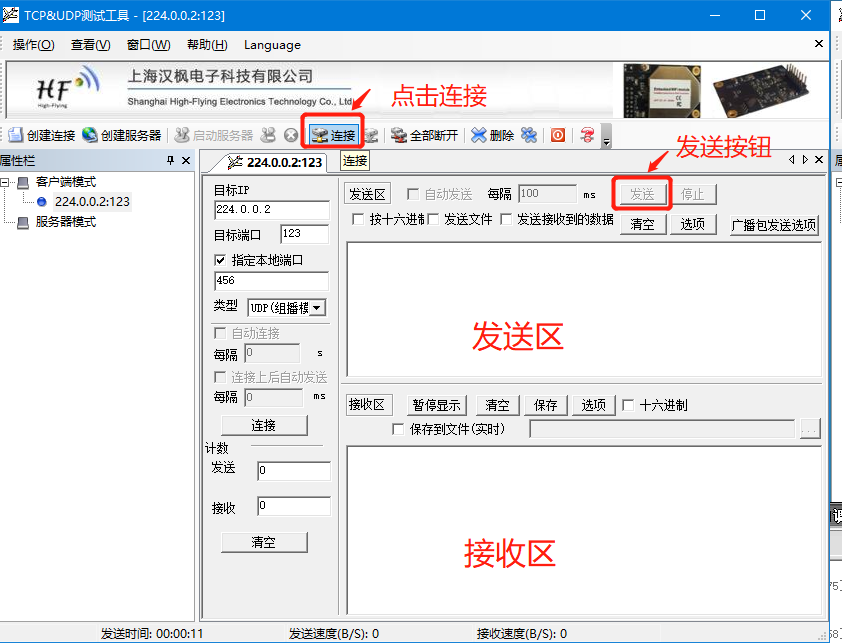Click the 删除 blue X toolbar button
Screen dimensions: 842x643
[x=492, y=135]
